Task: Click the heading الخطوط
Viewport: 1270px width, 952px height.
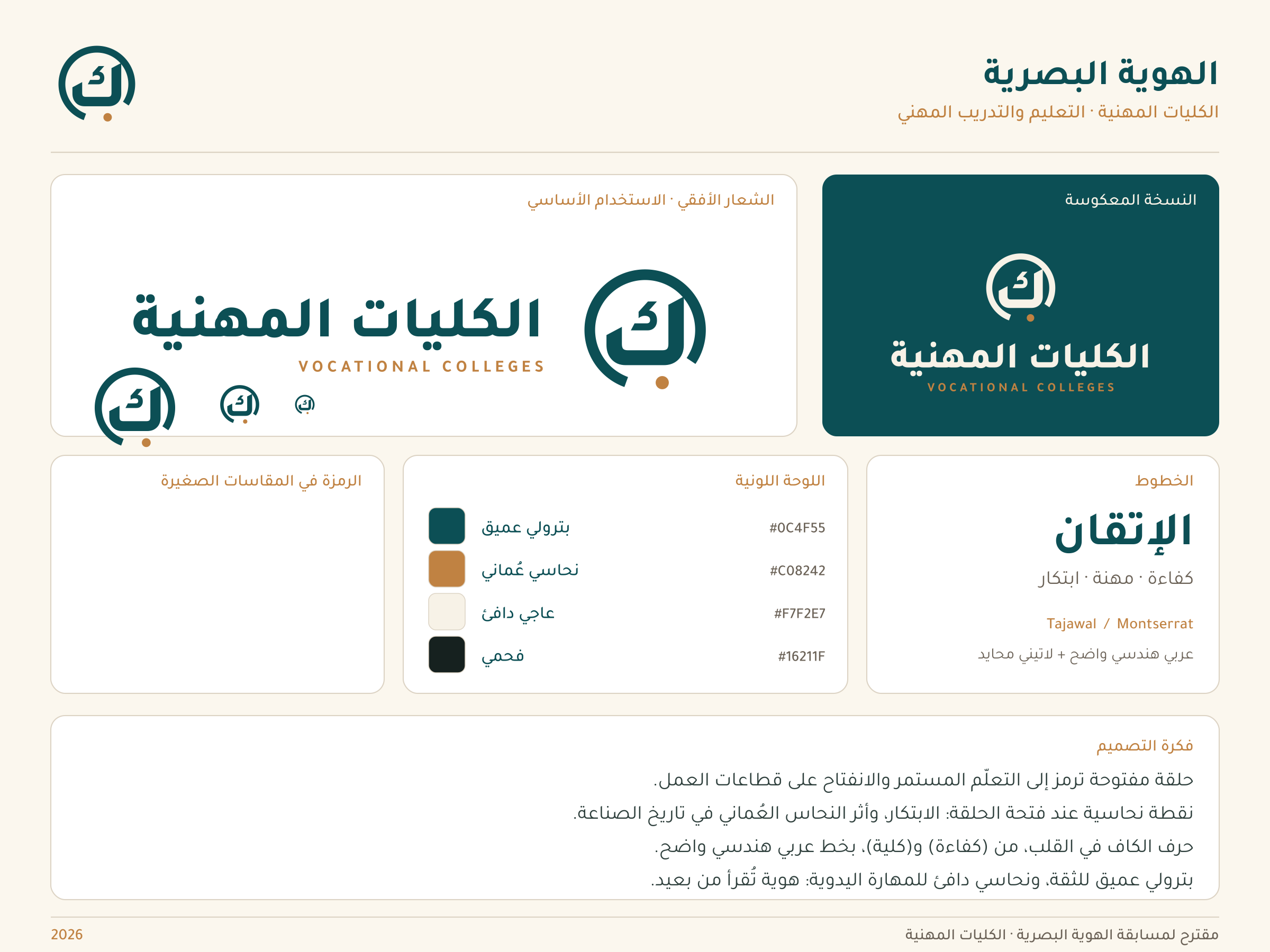Action: pos(1164,481)
